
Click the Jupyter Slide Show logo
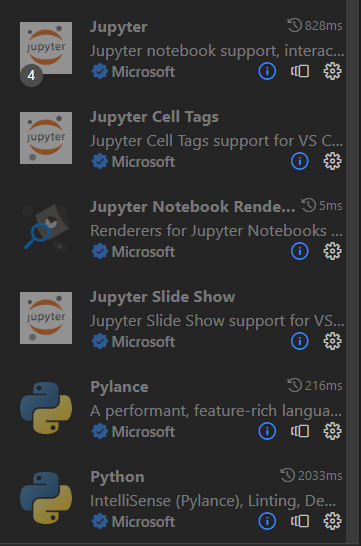(46, 318)
